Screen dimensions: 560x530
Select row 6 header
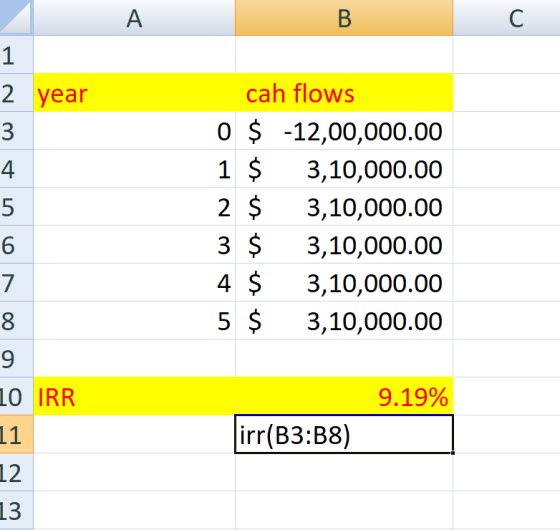pos(16,245)
